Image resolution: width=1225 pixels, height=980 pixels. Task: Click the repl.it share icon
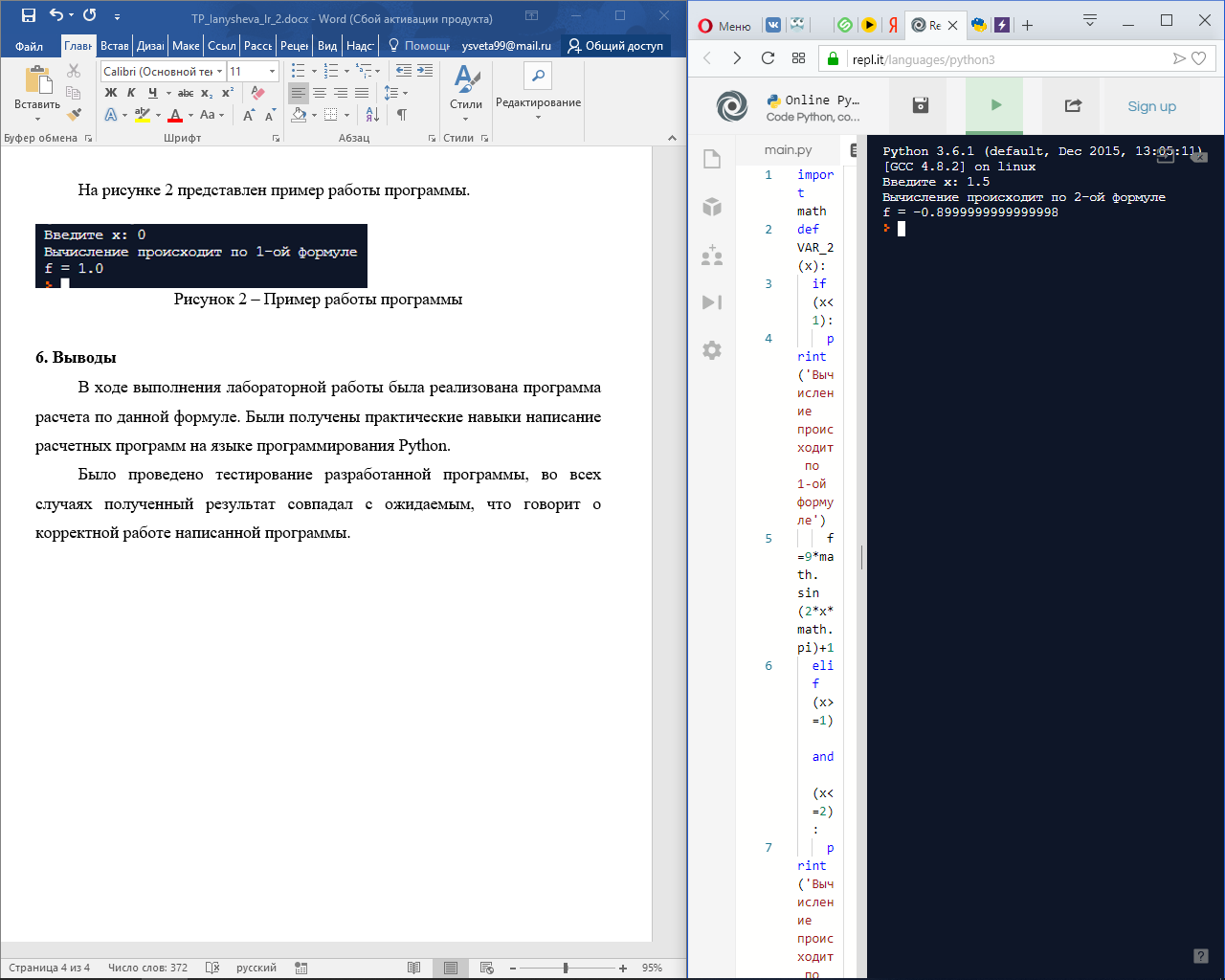[1073, 105]
